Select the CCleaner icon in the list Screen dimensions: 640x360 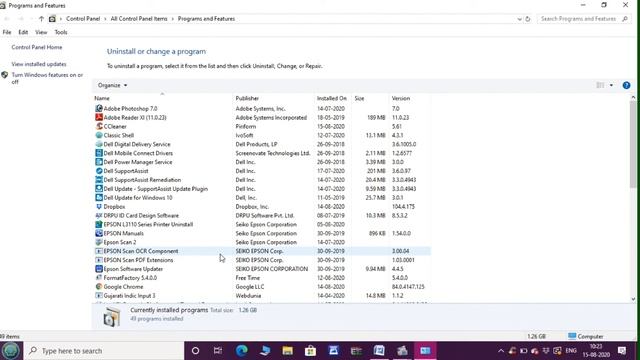99,127
